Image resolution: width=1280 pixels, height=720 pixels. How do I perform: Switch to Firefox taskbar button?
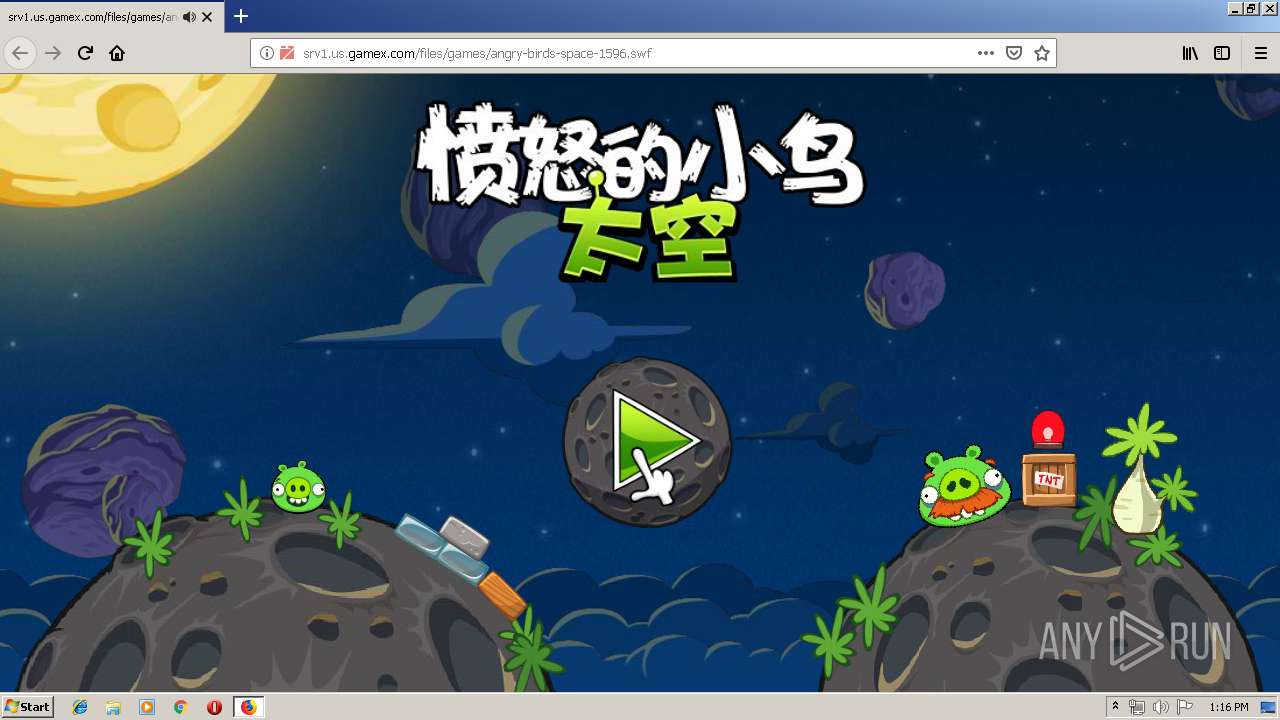tap(248, 707)
